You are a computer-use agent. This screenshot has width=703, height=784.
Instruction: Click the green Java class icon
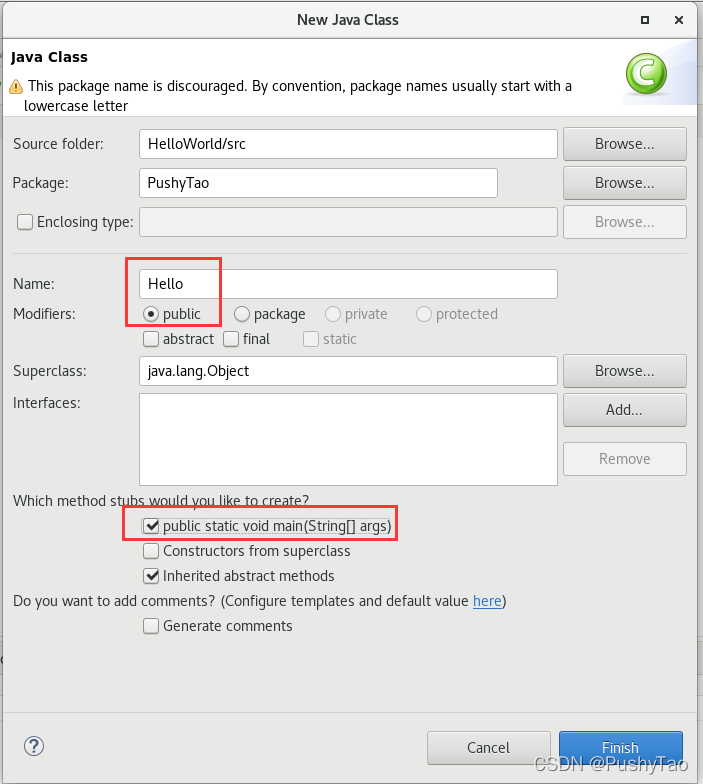tap(646, 74)
